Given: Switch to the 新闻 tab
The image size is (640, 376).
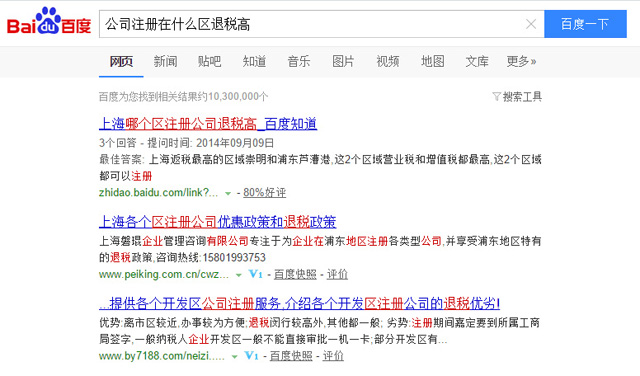Looking at the screenshot, I should point(165,61).
